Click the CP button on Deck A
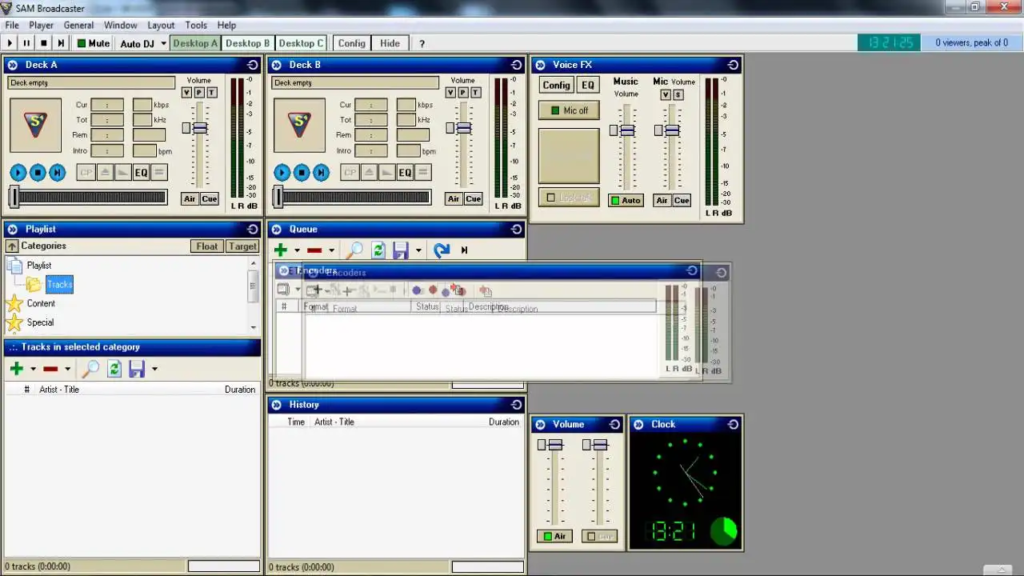 [x=86, y=172]
